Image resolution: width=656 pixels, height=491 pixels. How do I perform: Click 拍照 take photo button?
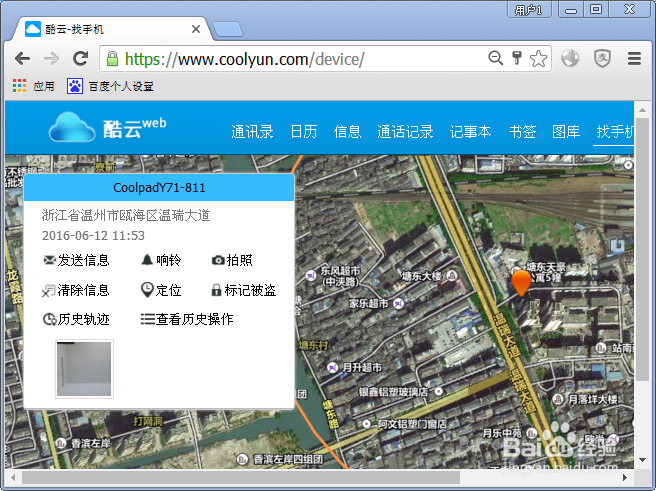pyautogui.click(x=232, y=260)
